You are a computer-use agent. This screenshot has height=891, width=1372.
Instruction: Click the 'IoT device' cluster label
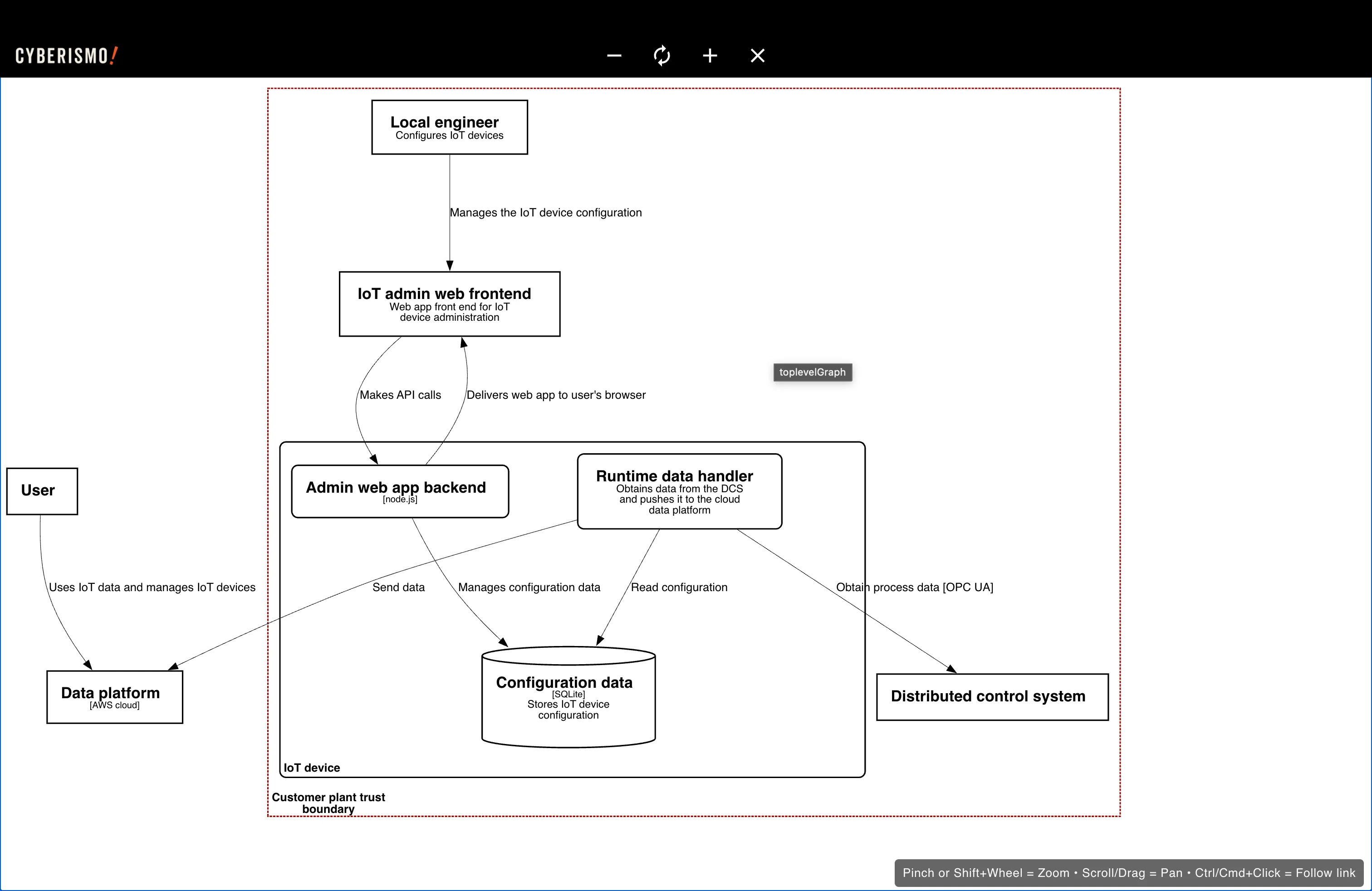pyautogui.click(x=312, y=768)
